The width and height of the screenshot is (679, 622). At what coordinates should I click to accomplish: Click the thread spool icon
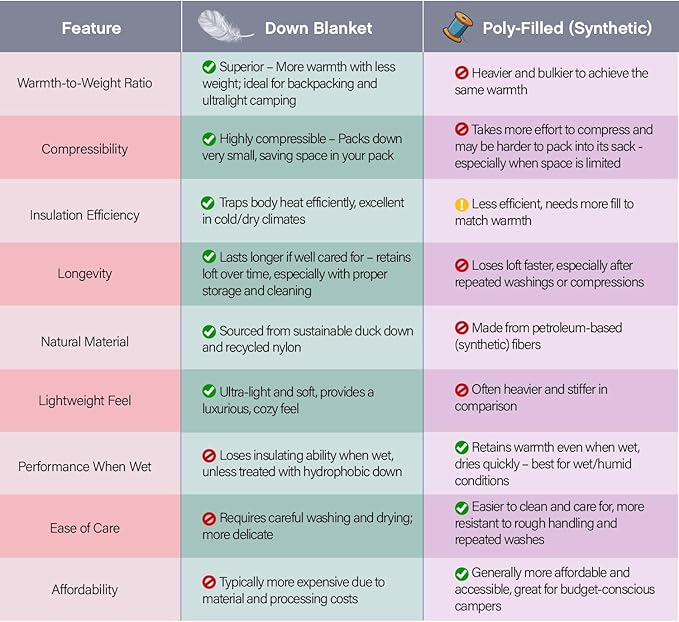tap(459, 27)
